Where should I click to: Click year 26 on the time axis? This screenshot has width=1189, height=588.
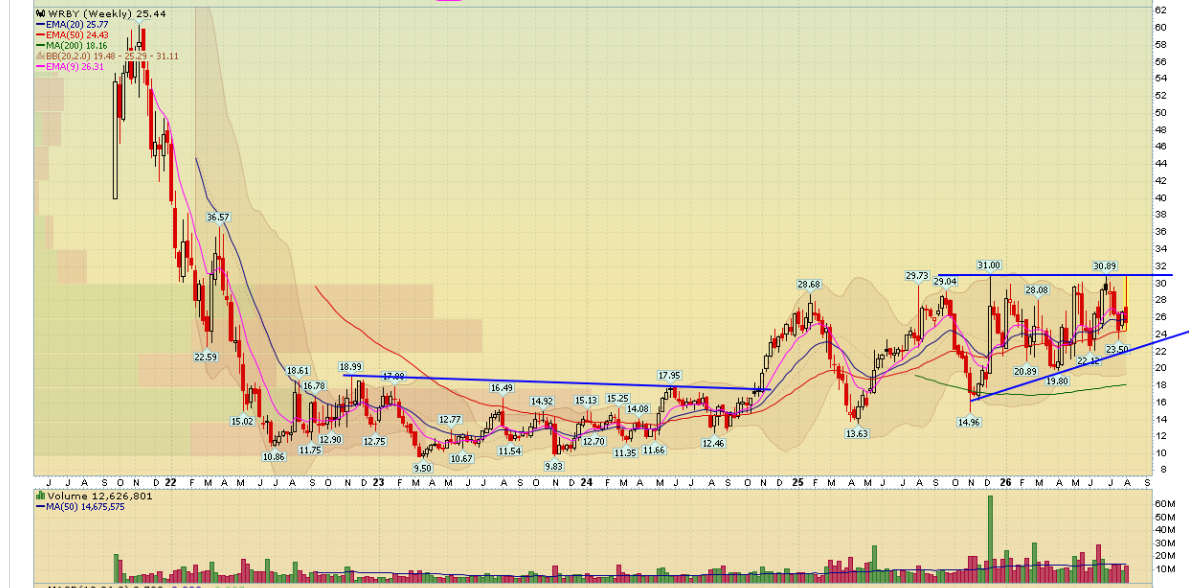click(1005, 482)
